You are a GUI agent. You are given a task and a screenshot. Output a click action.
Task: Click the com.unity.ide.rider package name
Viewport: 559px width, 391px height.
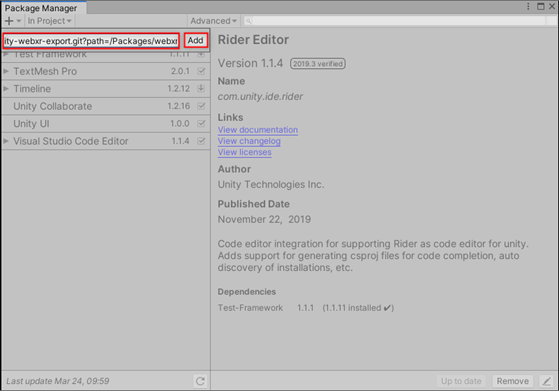260,97
